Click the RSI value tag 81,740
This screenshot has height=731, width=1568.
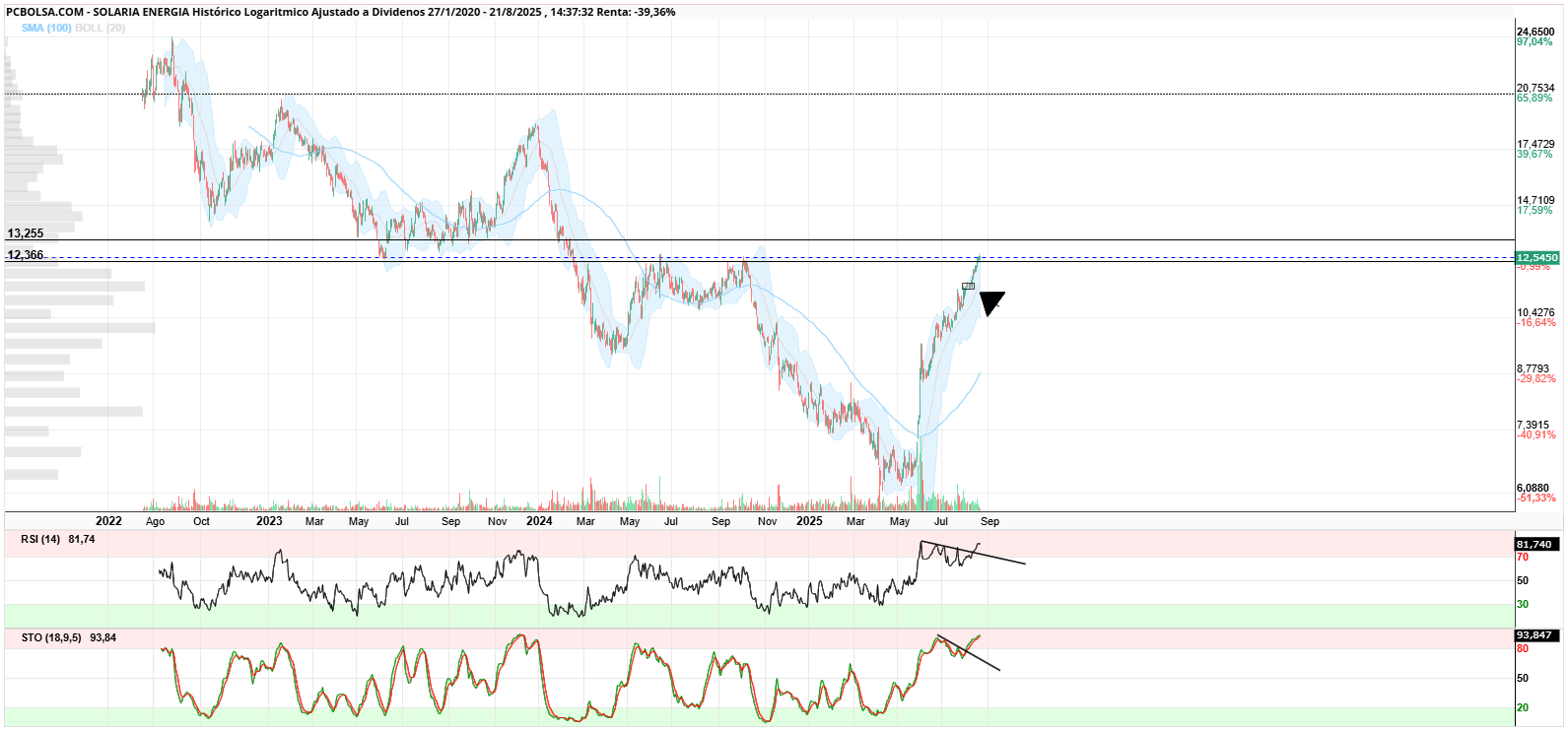(1534, 544)
